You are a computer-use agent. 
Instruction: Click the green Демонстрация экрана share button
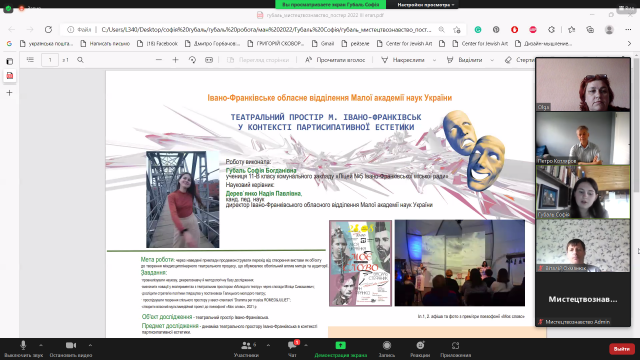340,348
